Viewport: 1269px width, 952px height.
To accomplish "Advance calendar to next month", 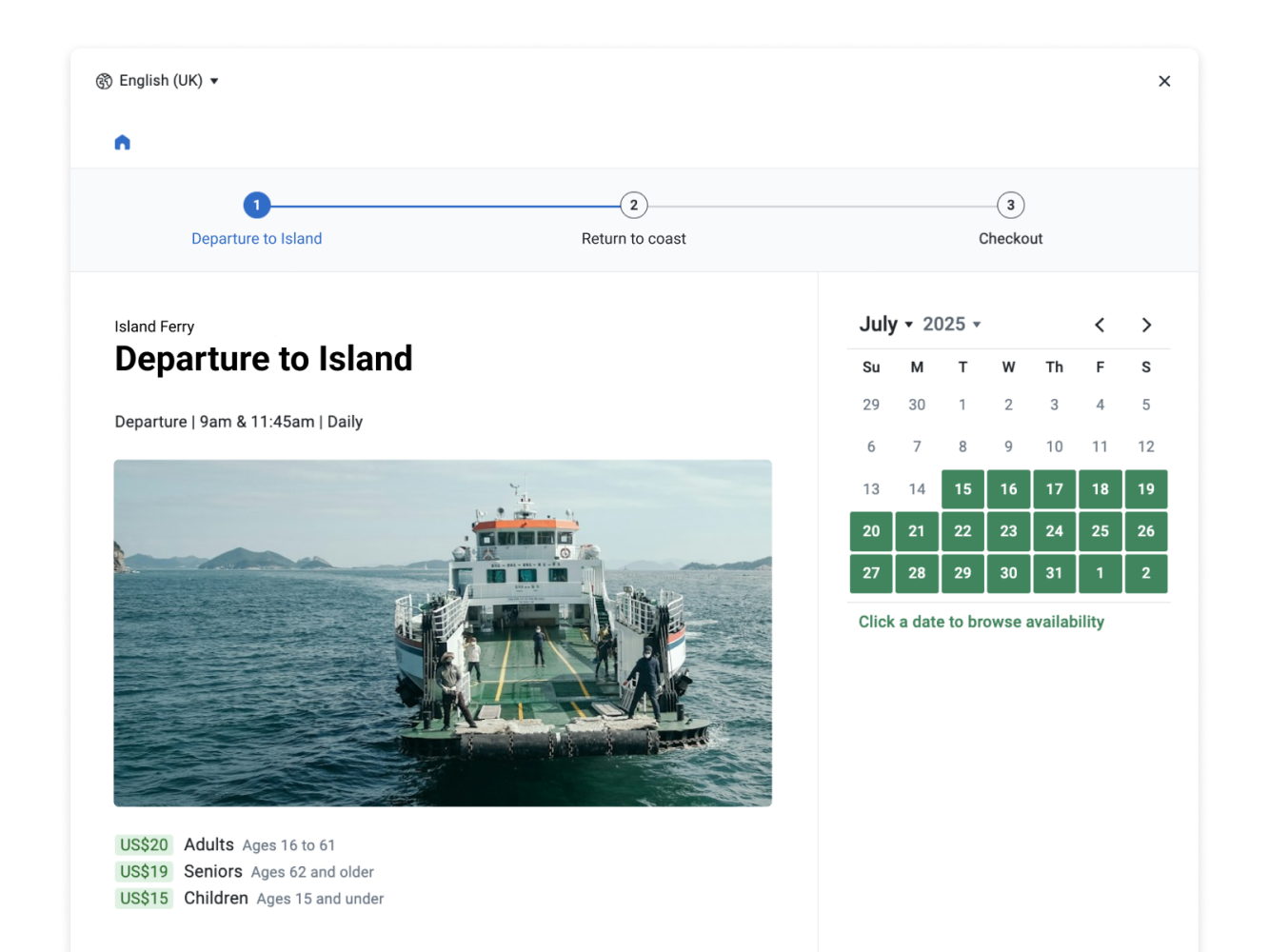I will [1146, 325].
